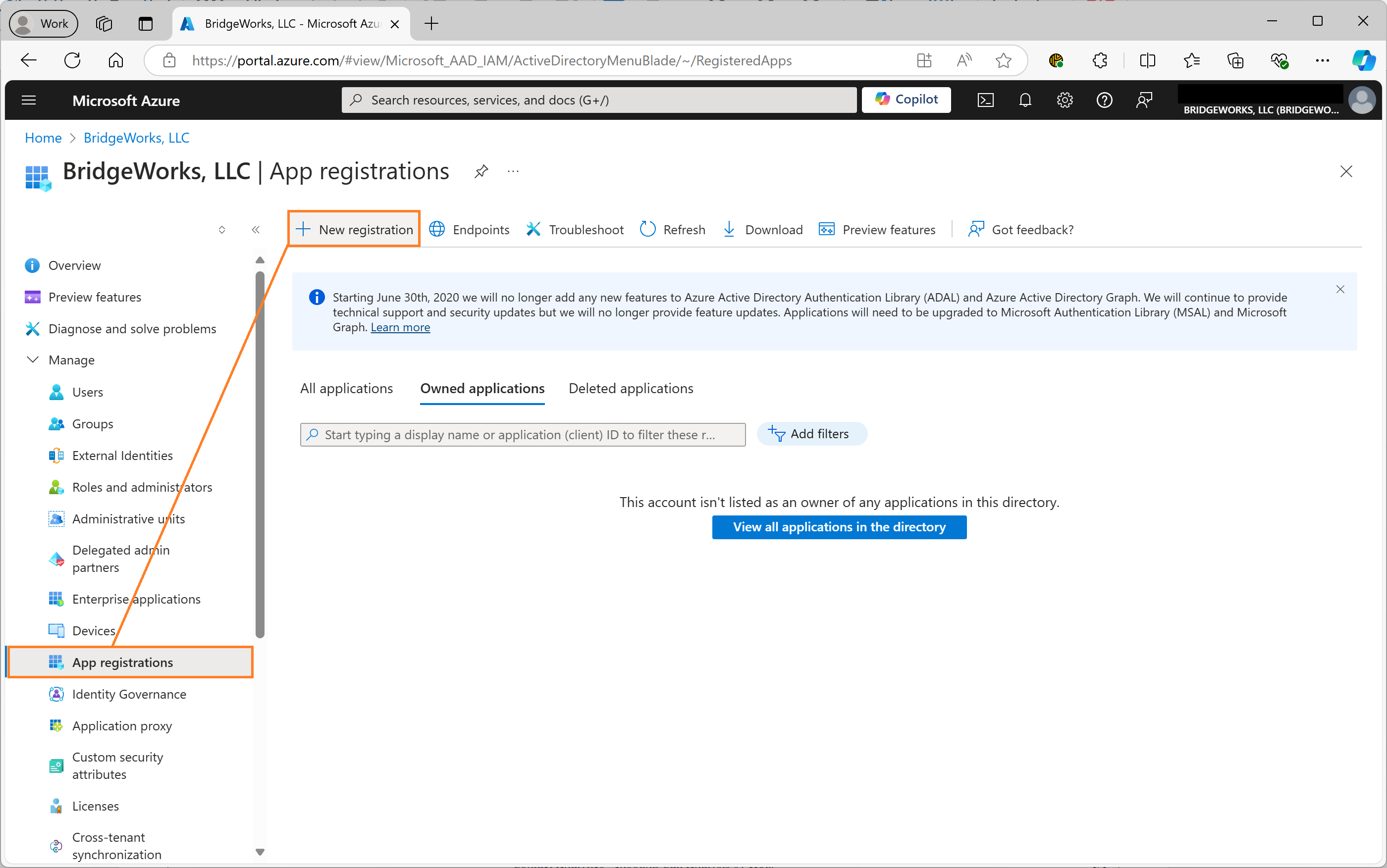Click the portal feedback icon in header
The height and width of the screenshot is (868, 1387).
(x=1144, y=101)
